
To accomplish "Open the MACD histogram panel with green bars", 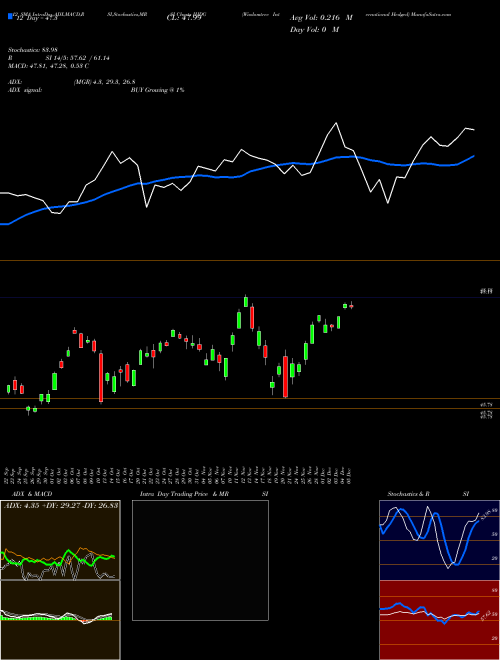I will (60, 620).
